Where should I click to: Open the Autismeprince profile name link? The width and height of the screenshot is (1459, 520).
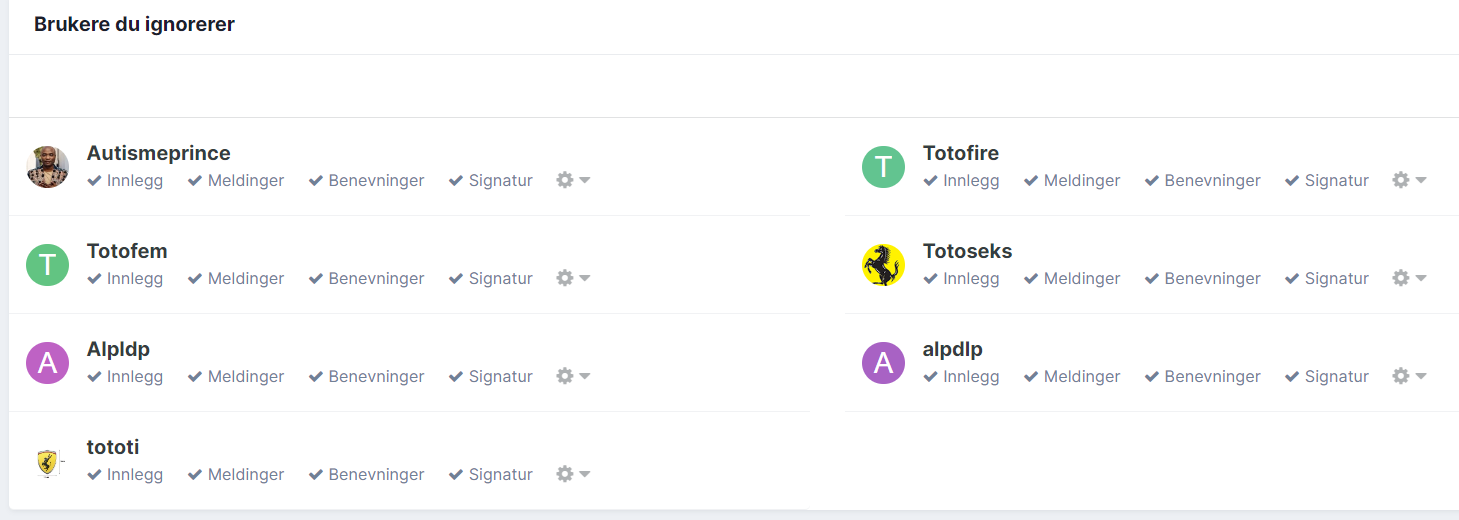tap(159, 153)
